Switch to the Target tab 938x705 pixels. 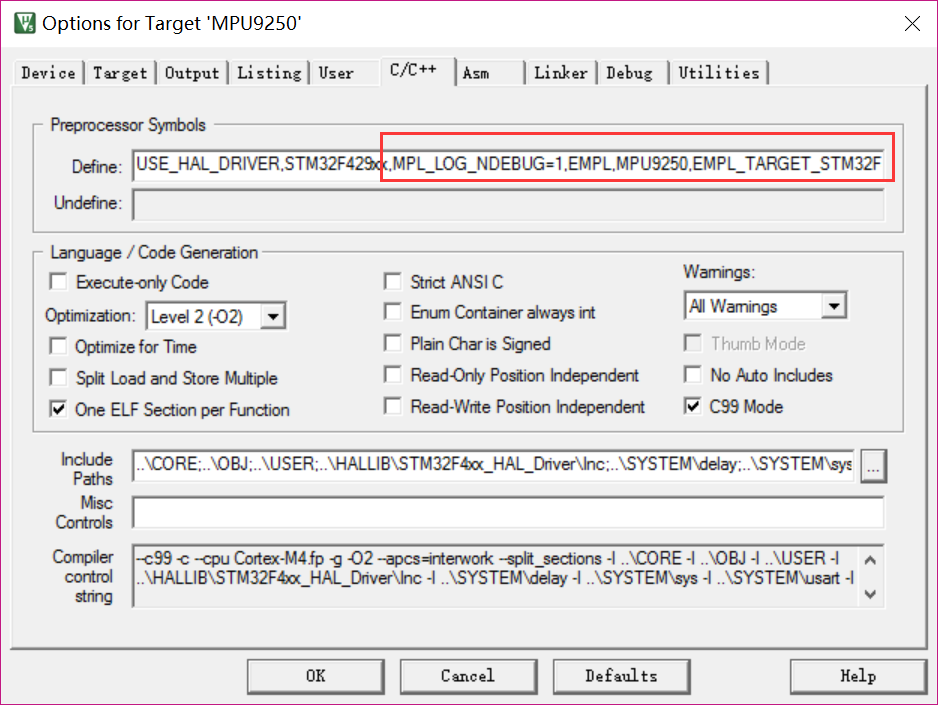point(120,73)
